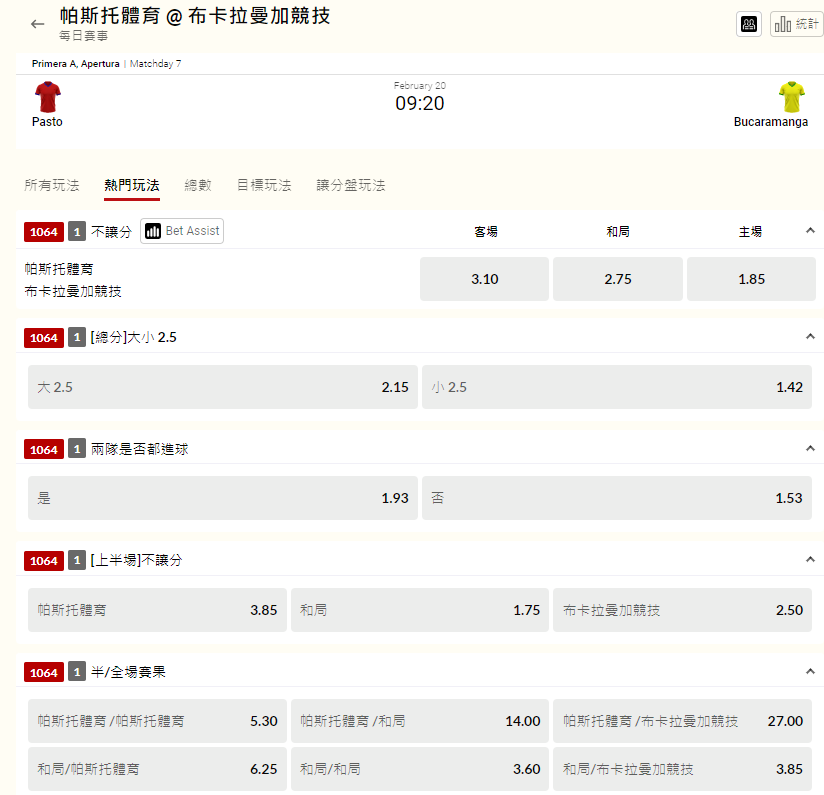
Task: Select 帕斯托體育/和局 at 14.00
Action: point(420,721)
